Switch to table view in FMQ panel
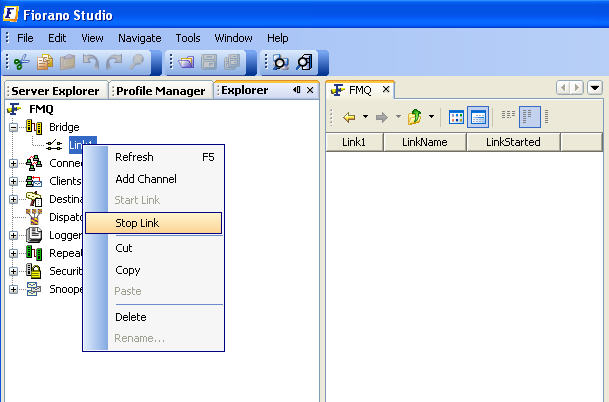The width and height of the screenshot is (609, 402). 478,117
